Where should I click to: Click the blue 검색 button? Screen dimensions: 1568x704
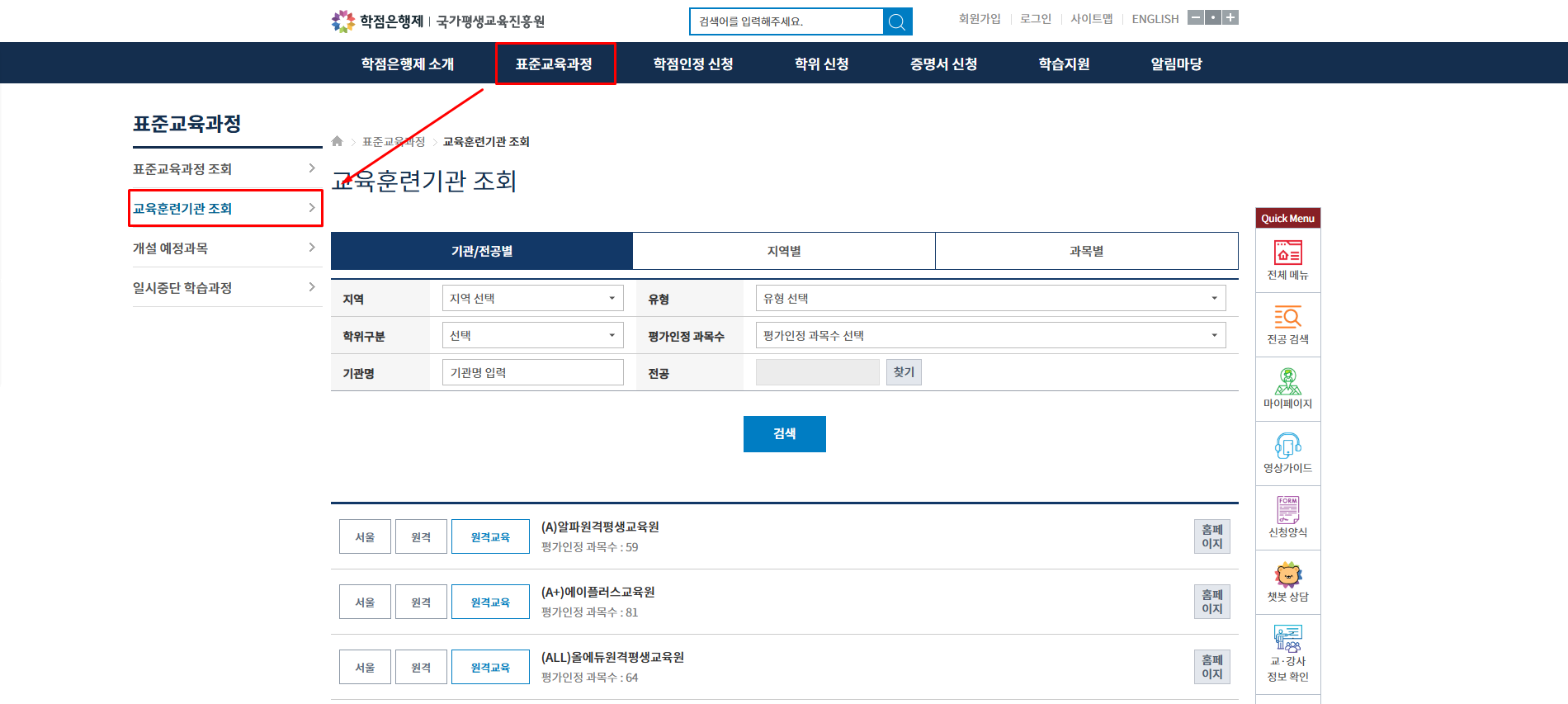(784, 433)
